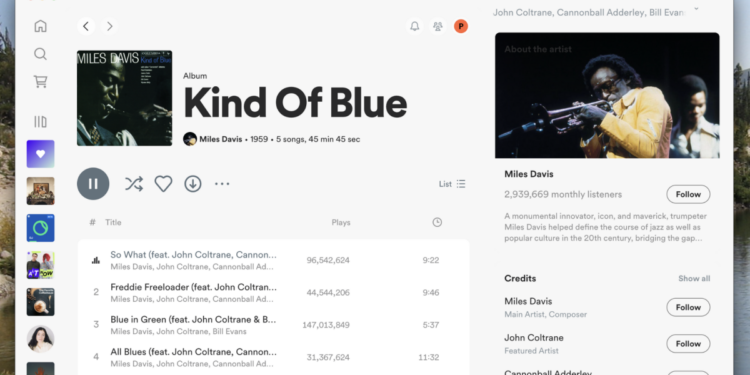Open notifications bell icon

click(415, 26)
